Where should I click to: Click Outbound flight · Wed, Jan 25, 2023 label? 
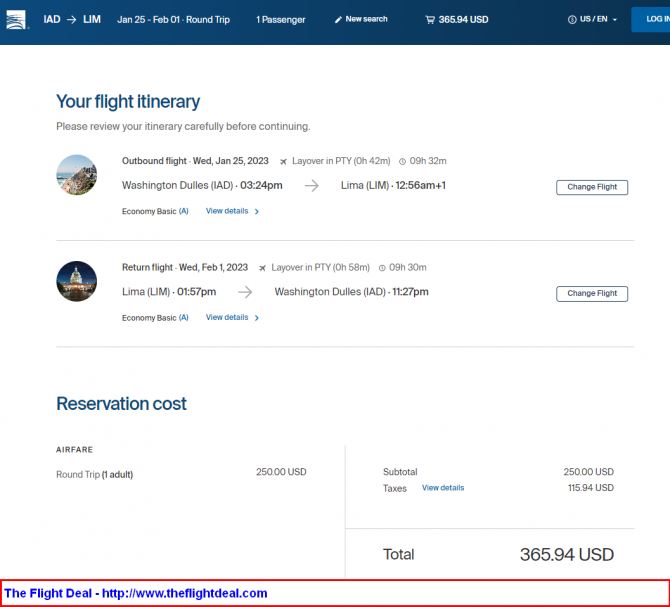(x=195, y=161)
